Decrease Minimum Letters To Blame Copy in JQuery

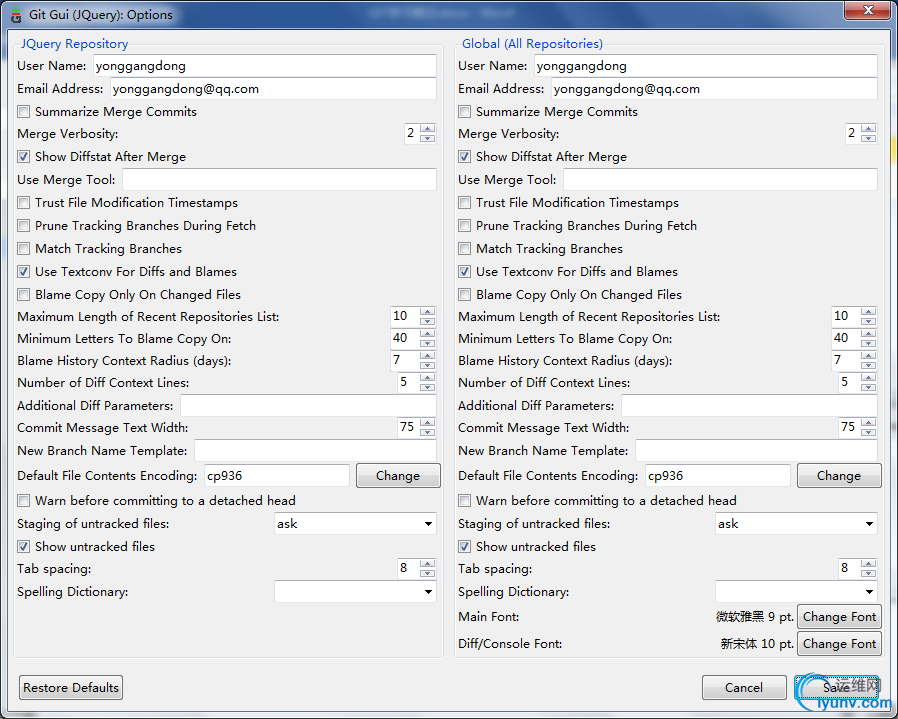tap(427, 343)
